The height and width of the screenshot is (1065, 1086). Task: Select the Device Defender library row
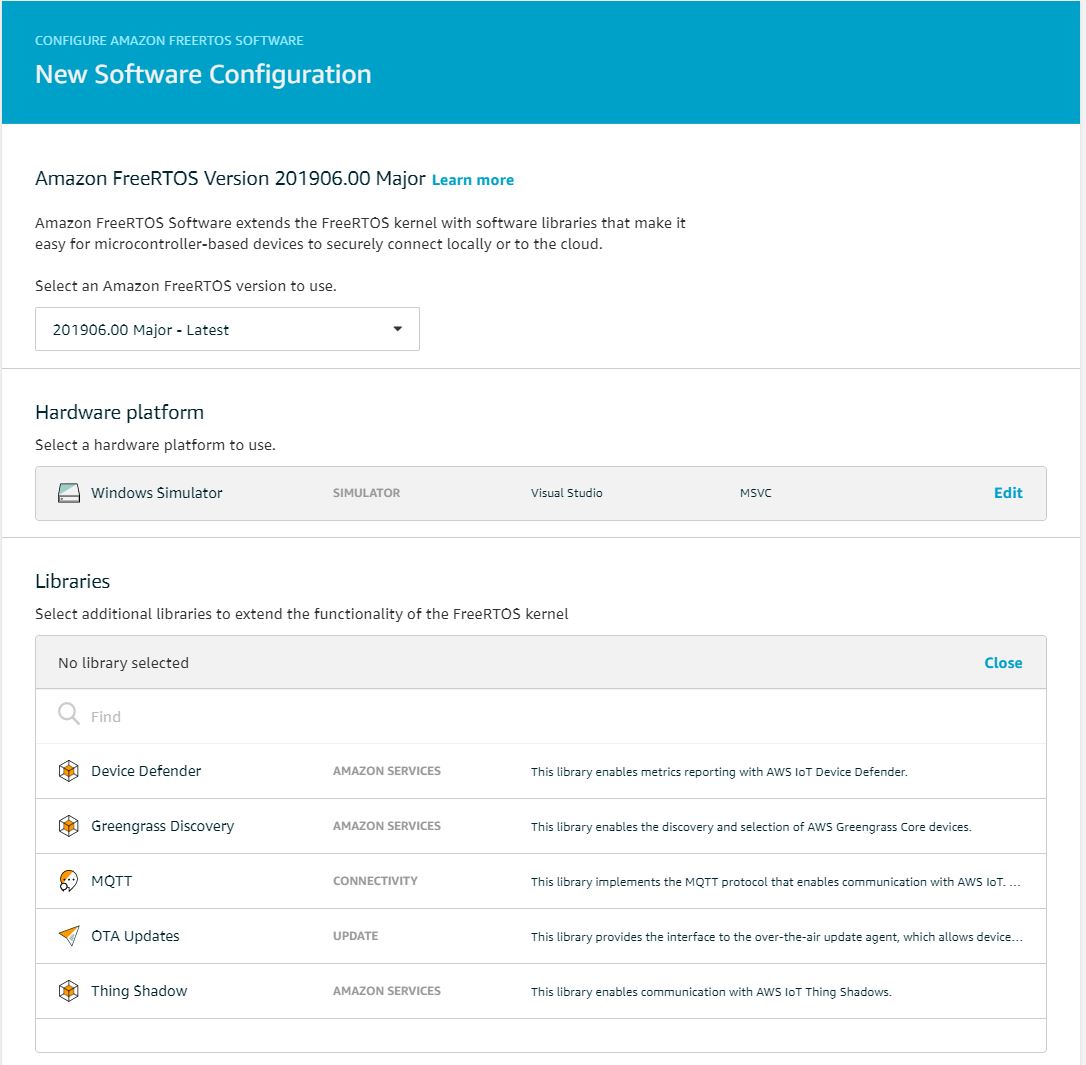coord(540,771)
